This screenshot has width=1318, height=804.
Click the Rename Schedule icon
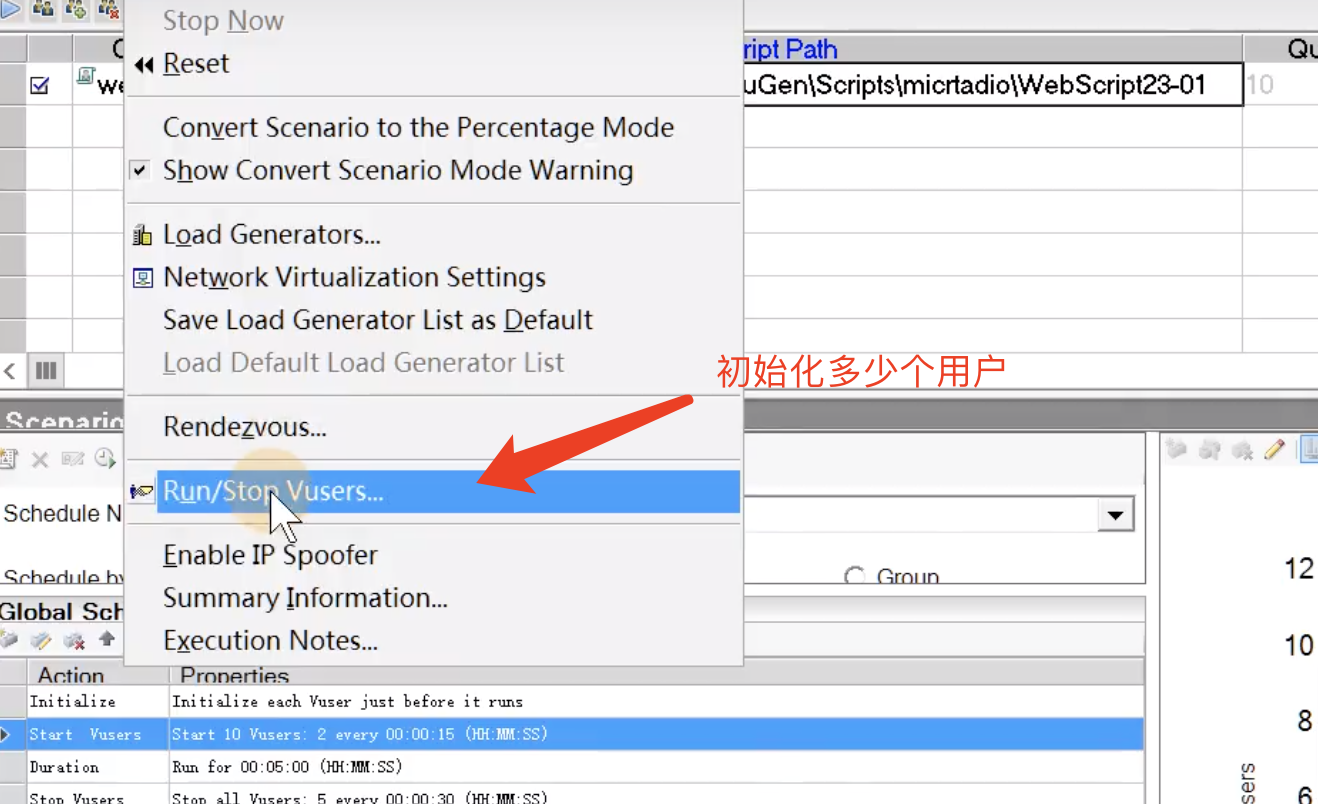[x=72, y=459]
